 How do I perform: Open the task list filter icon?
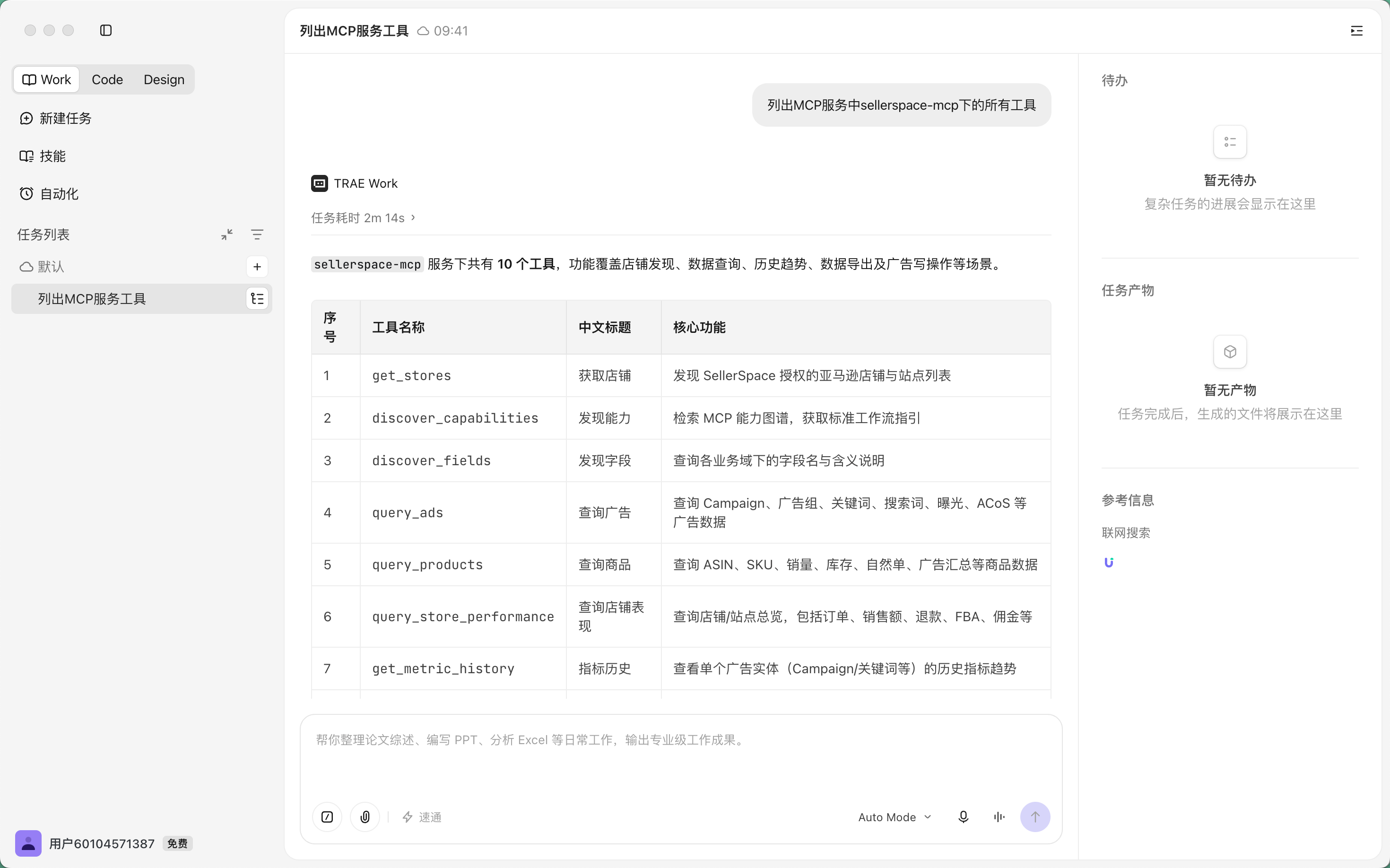257,234
